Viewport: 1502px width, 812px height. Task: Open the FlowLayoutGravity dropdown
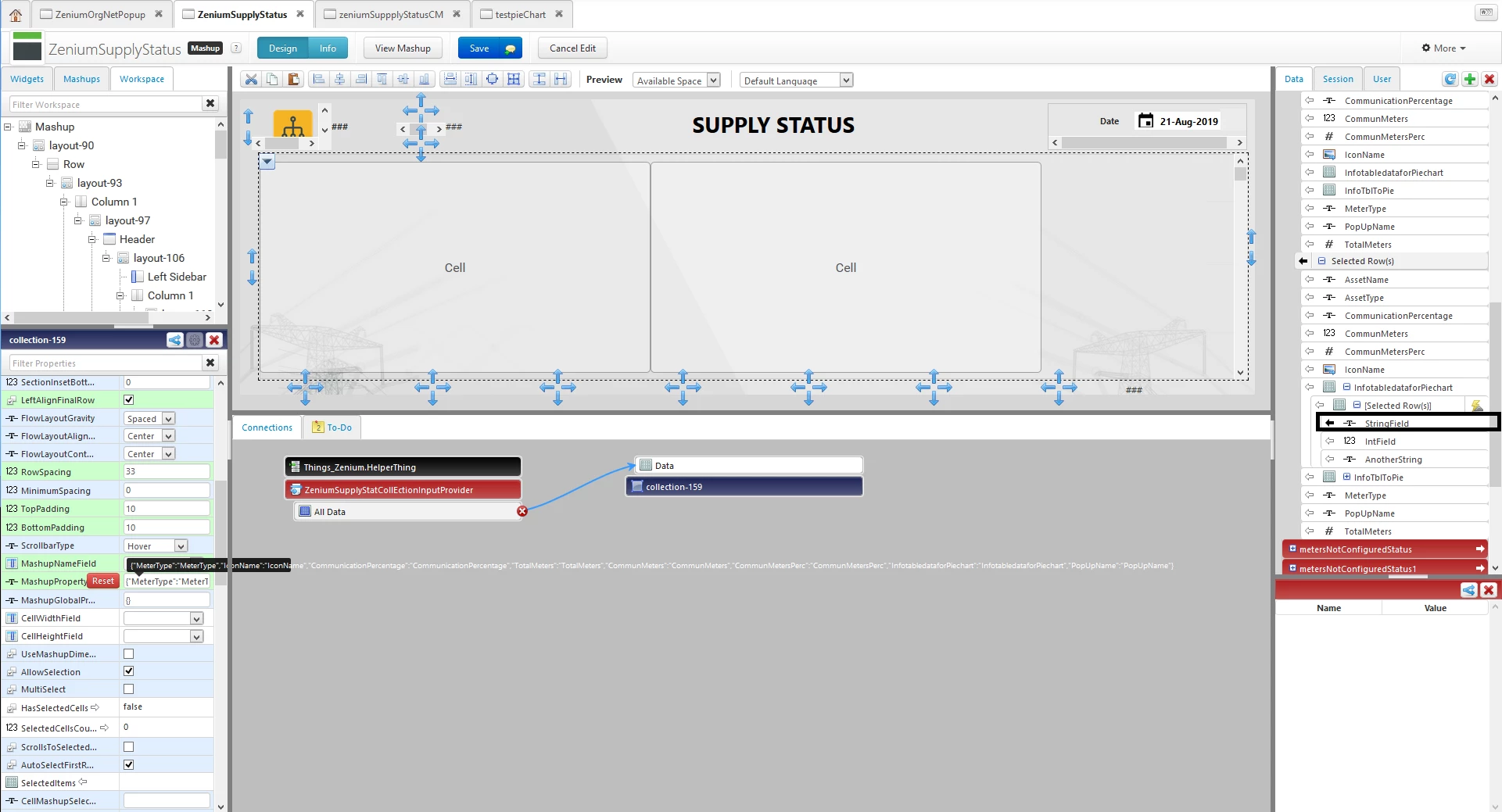coord(149,418)
